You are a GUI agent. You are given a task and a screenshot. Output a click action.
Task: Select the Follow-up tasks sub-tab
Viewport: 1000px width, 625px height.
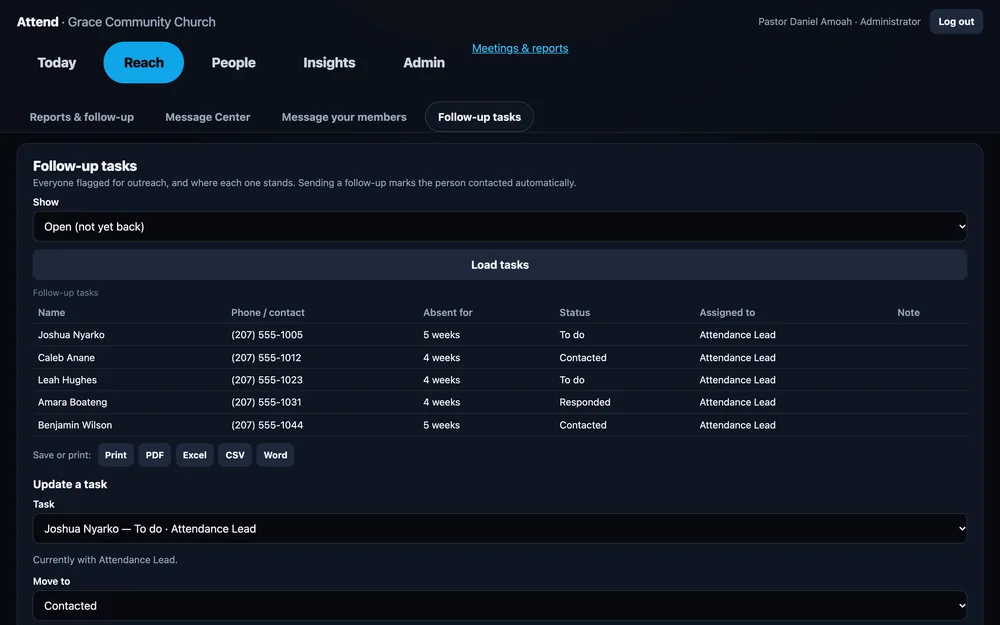point(479,117)
